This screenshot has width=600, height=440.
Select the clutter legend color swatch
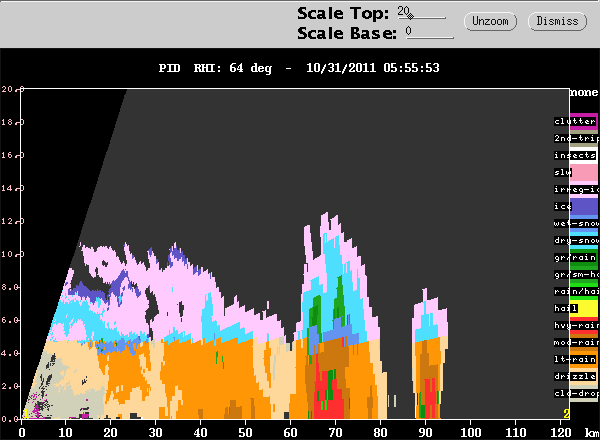coord(584,121)
